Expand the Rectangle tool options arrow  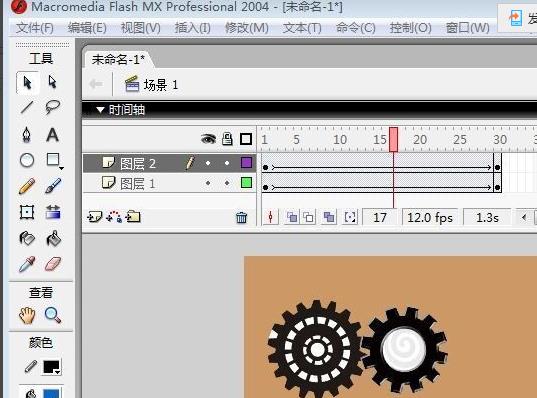point(61,168)
